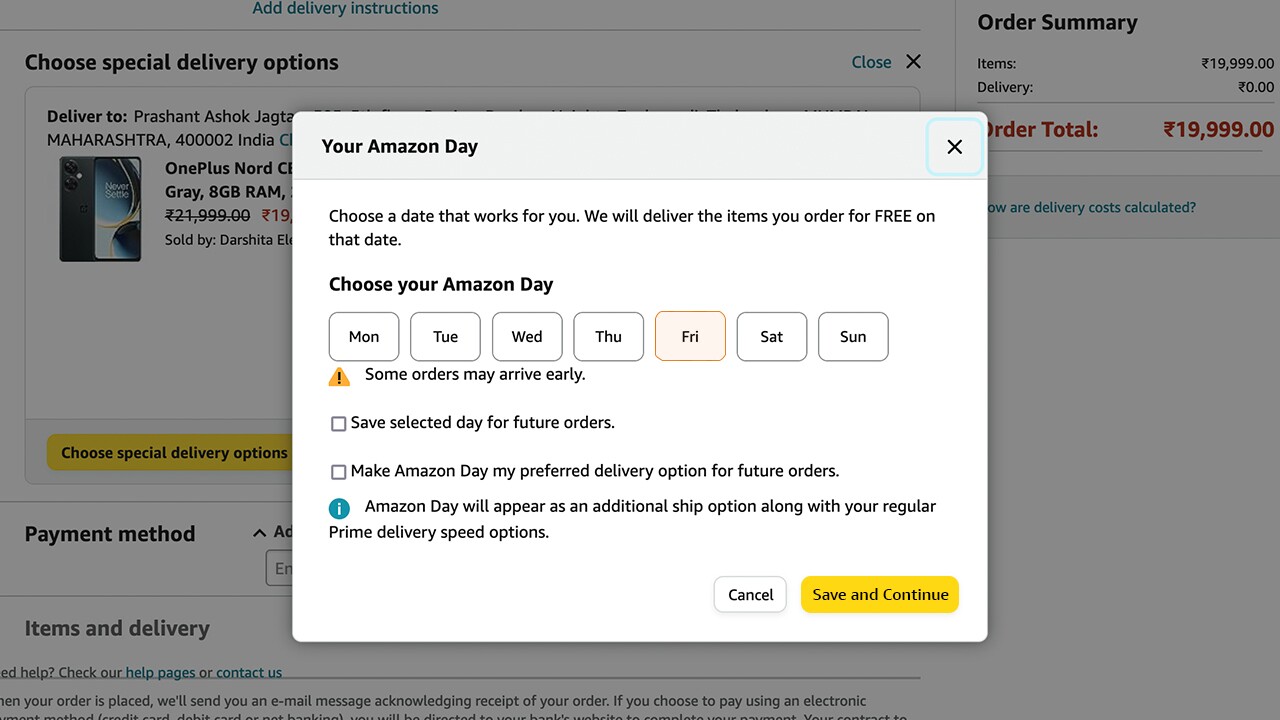
Task: Open the OnePlus Nord phone thumbnail
Action: tap(100, 209)
